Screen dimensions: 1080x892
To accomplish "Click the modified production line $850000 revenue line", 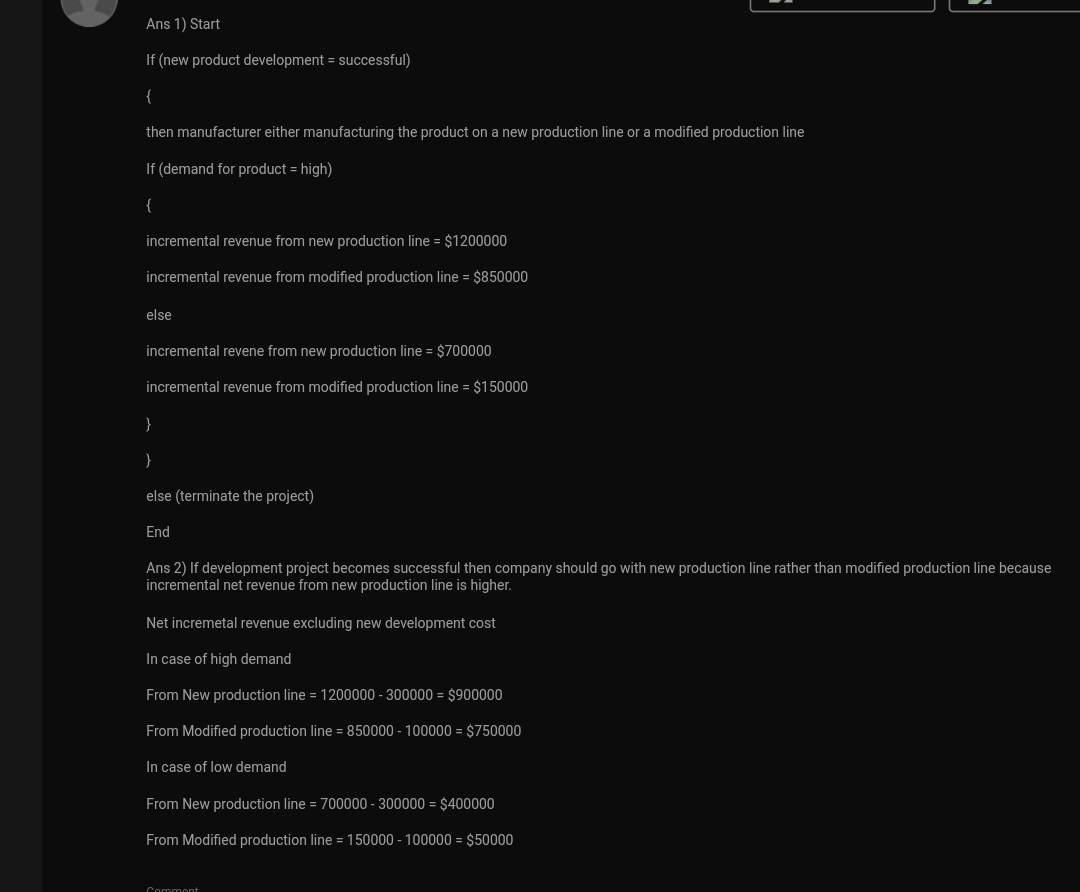I will 337,277.
